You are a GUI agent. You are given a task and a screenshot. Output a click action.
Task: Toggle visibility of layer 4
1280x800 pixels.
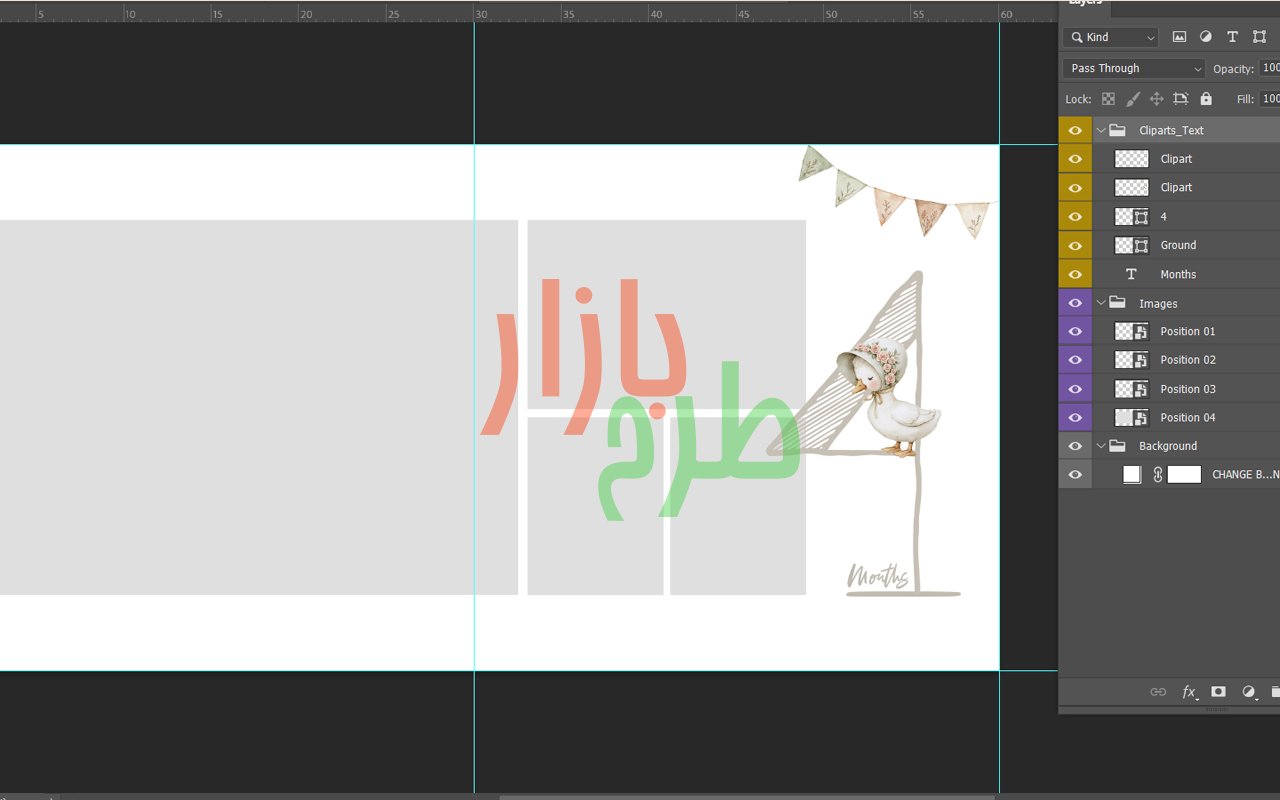click(1075, 217)
